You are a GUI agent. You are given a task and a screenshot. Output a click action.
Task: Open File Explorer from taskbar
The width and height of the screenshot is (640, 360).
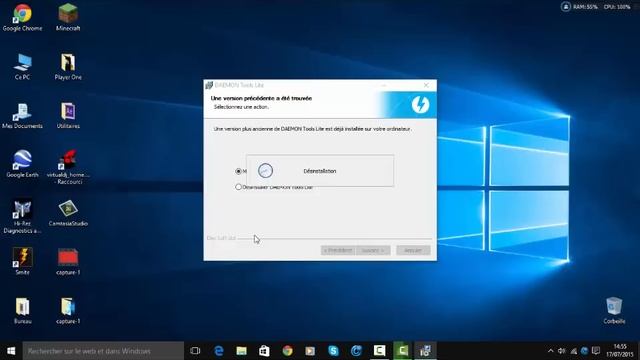pos(242,351)
